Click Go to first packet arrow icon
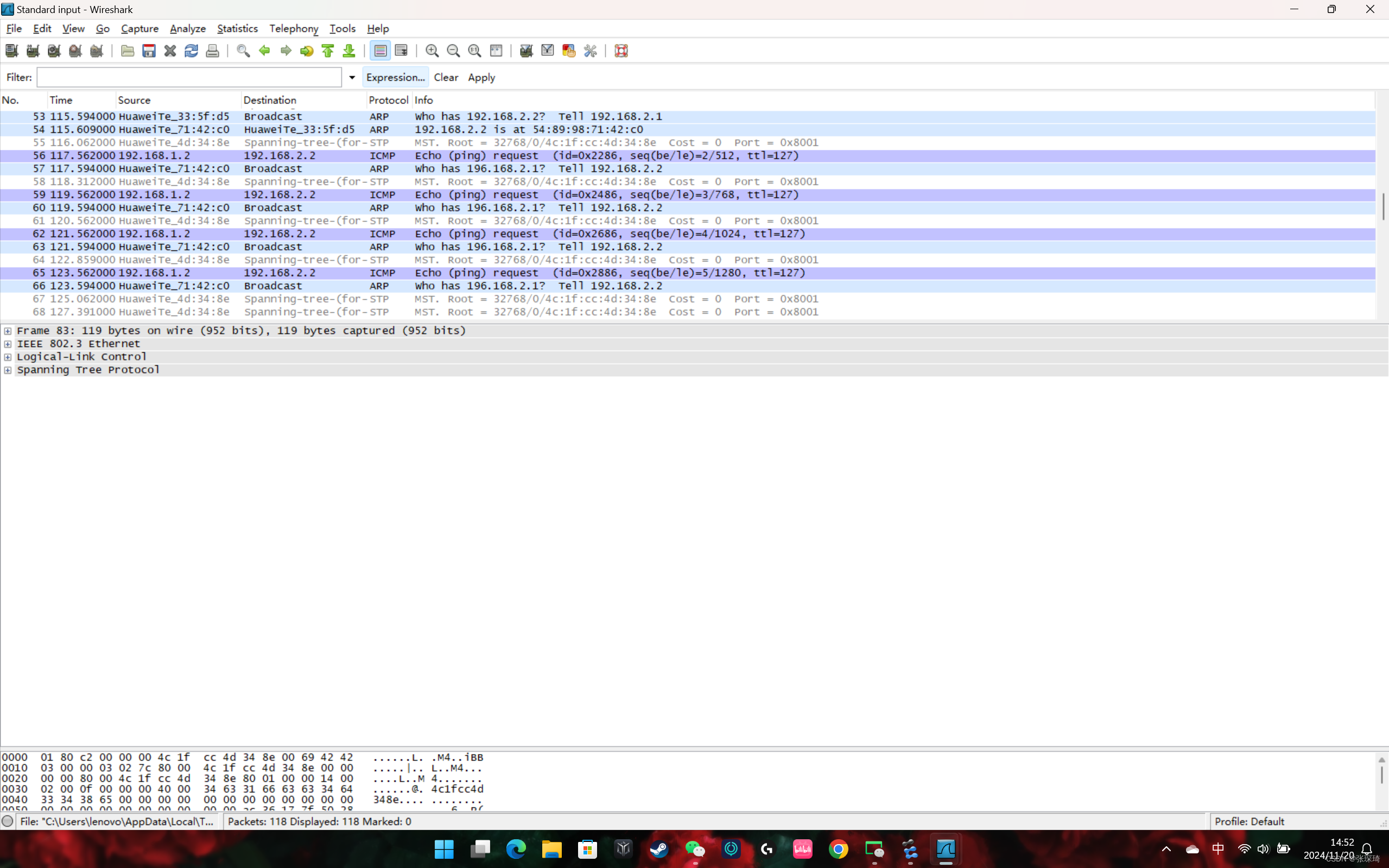The height and width of the screenshot is (868, 1389). (x=328, y=50)
